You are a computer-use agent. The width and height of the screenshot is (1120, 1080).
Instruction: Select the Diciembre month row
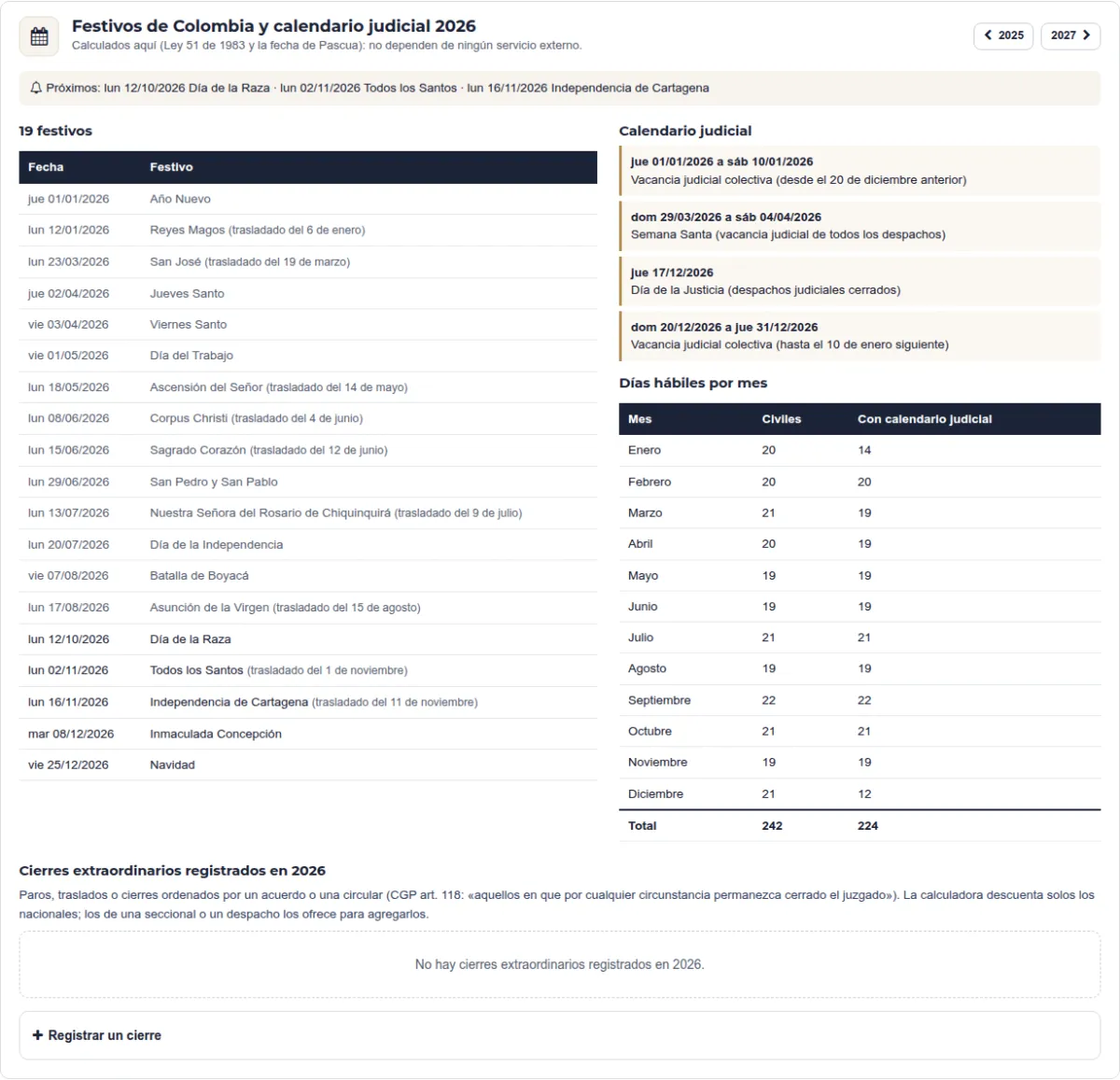860,794
